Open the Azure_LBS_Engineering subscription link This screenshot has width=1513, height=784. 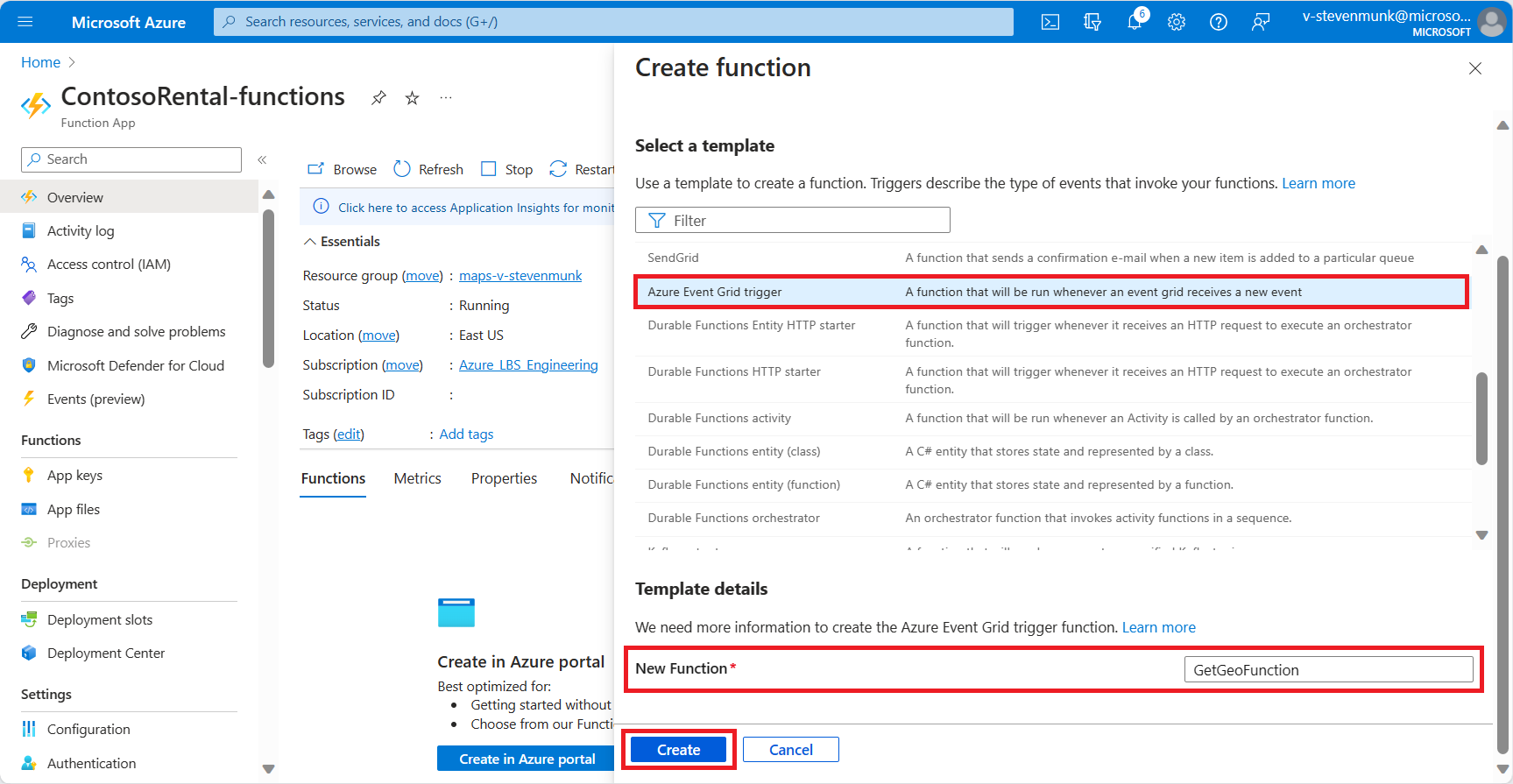click(528, 364)
